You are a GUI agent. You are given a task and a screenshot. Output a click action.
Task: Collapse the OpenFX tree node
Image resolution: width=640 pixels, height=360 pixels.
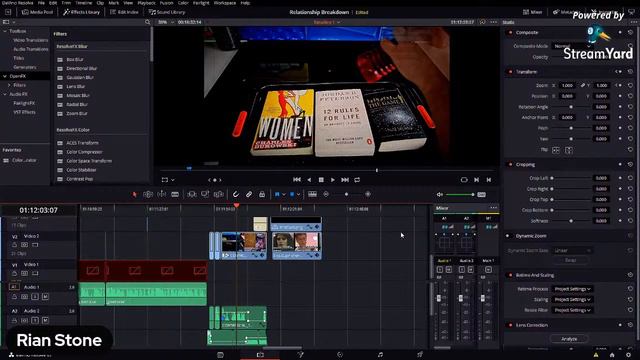(x=5, y=76)
